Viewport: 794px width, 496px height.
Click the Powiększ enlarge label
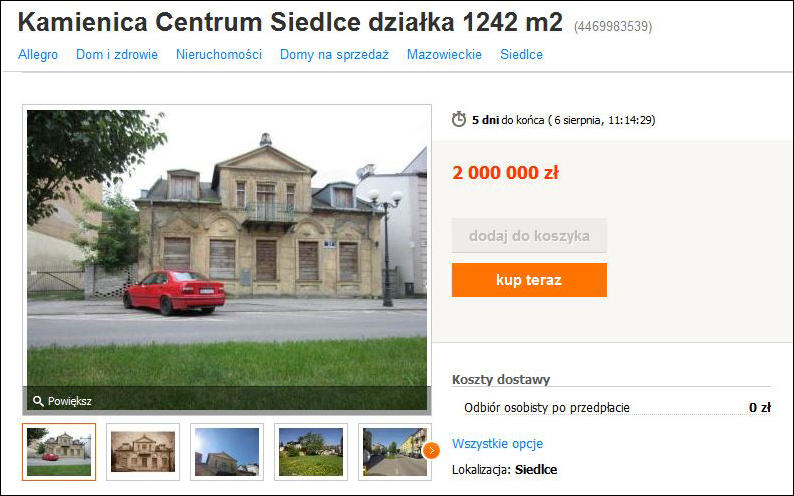[69, 401]
